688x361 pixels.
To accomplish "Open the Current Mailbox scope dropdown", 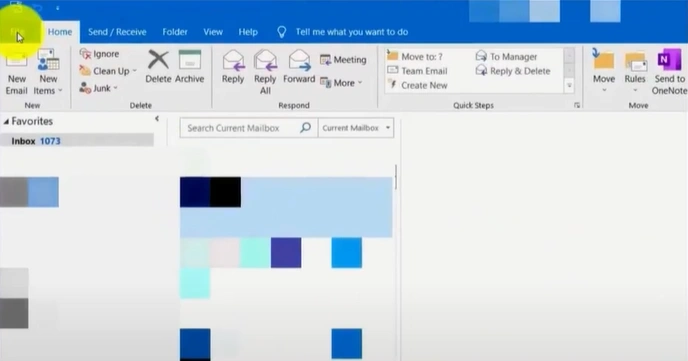I will click(356, 128).
